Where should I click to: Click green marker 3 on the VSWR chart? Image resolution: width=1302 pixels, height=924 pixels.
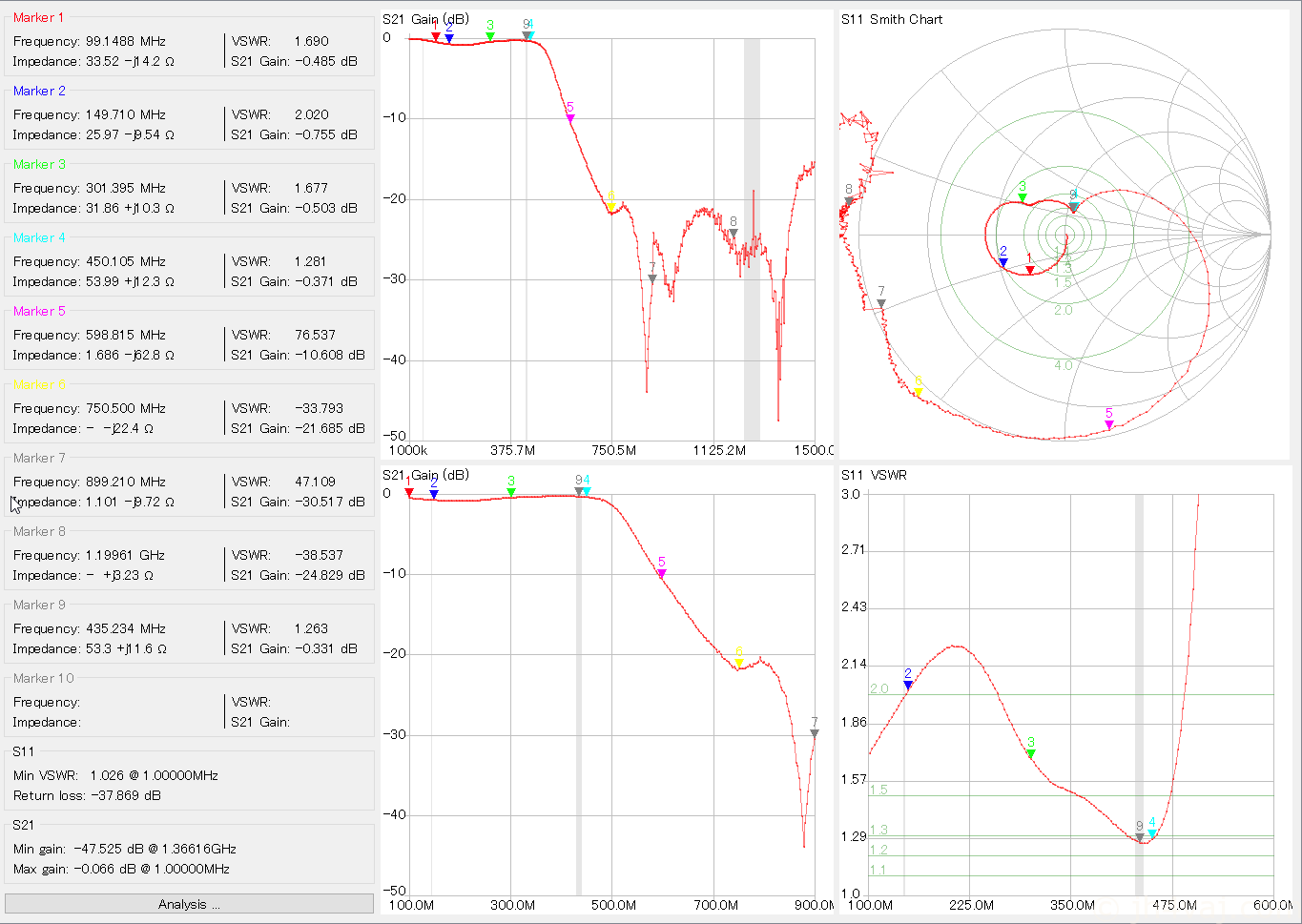[1031, 753]
